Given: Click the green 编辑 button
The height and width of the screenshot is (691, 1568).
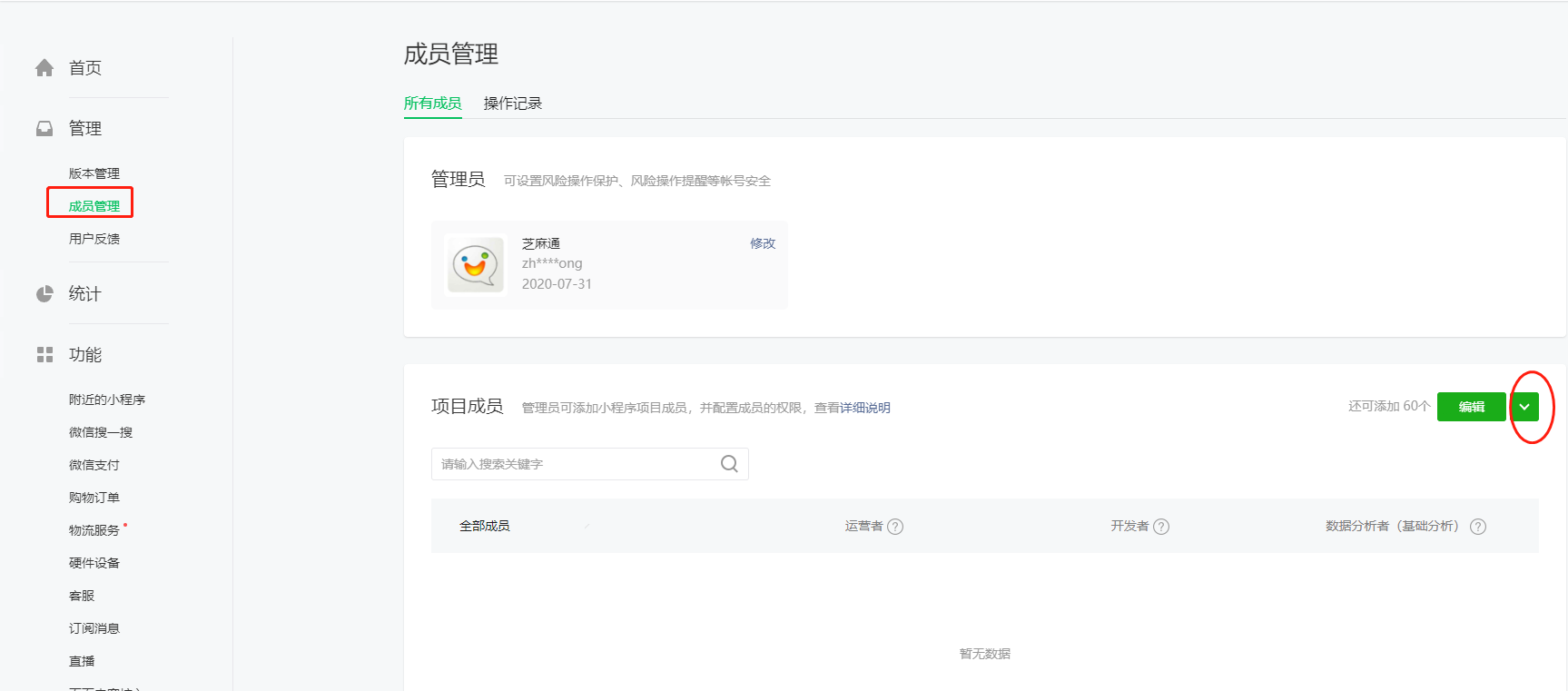Looking at the screenshot, I should (x=1471, y=407).
